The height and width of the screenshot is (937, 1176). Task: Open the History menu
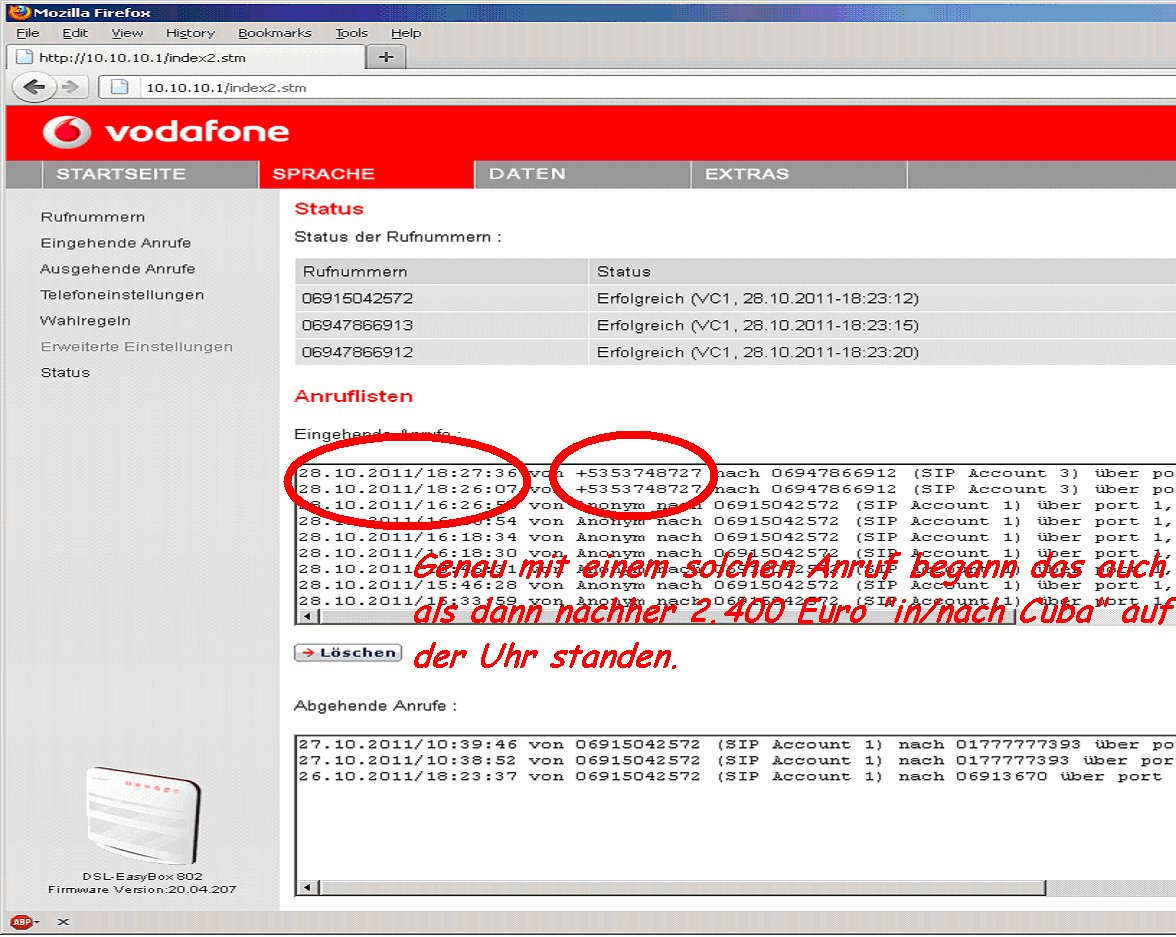click(190, 33)
